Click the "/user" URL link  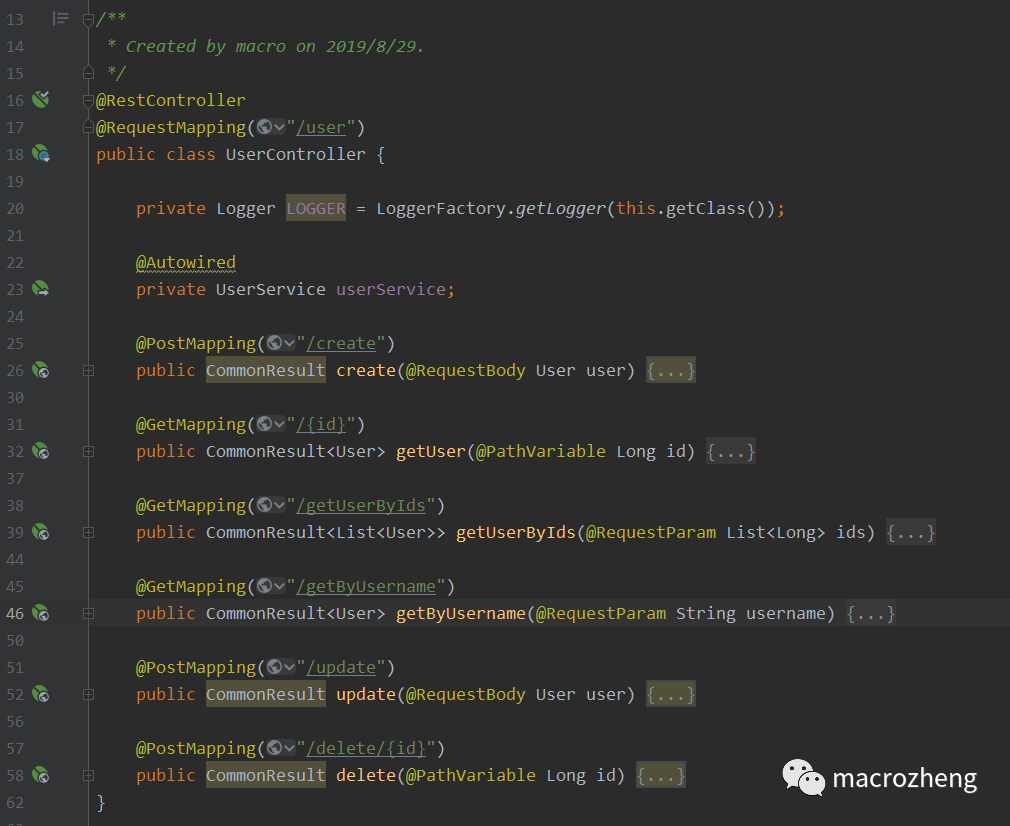[x=321, y=128]
